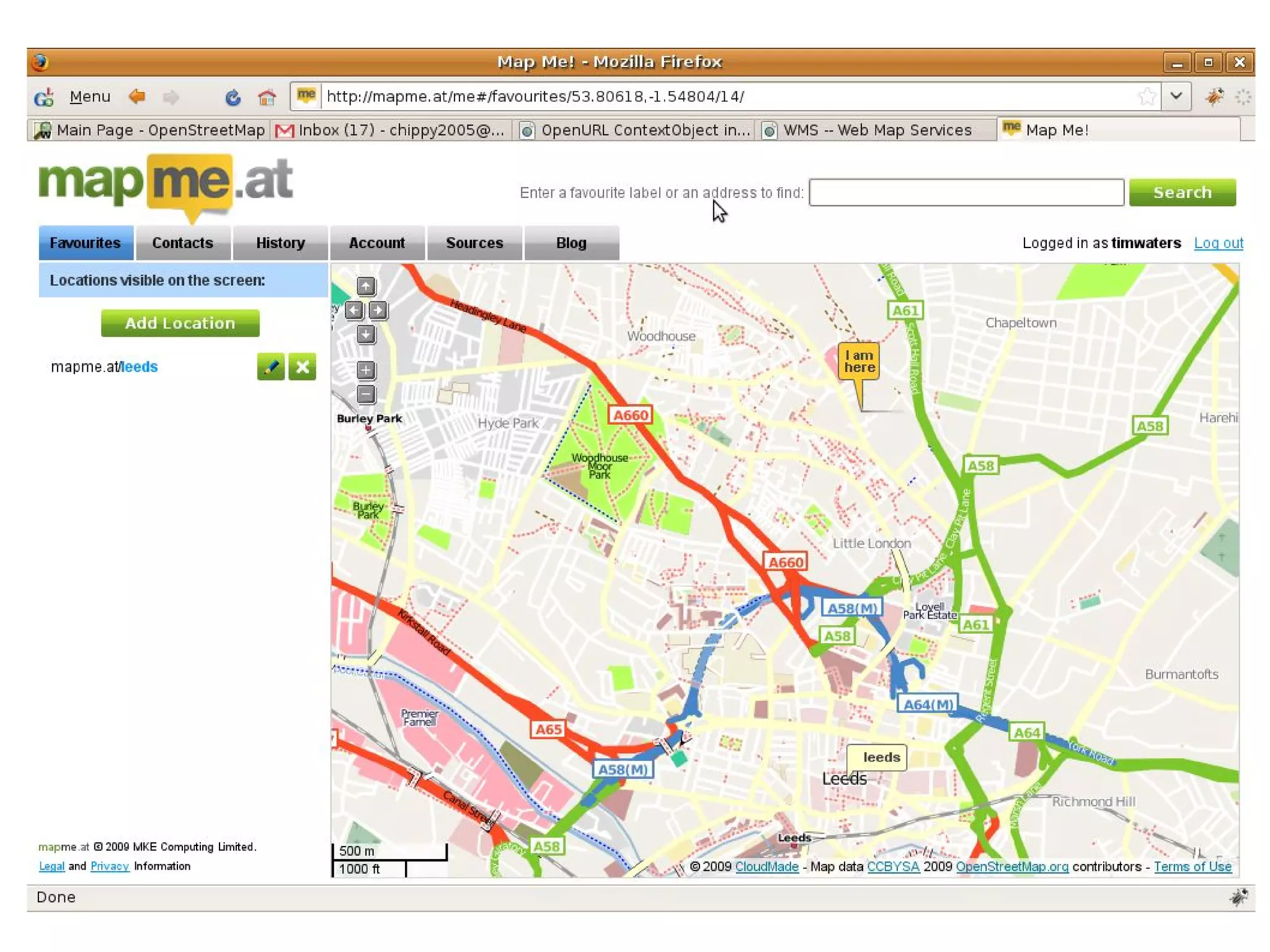Open the History navigation tab

pos(280,243)
